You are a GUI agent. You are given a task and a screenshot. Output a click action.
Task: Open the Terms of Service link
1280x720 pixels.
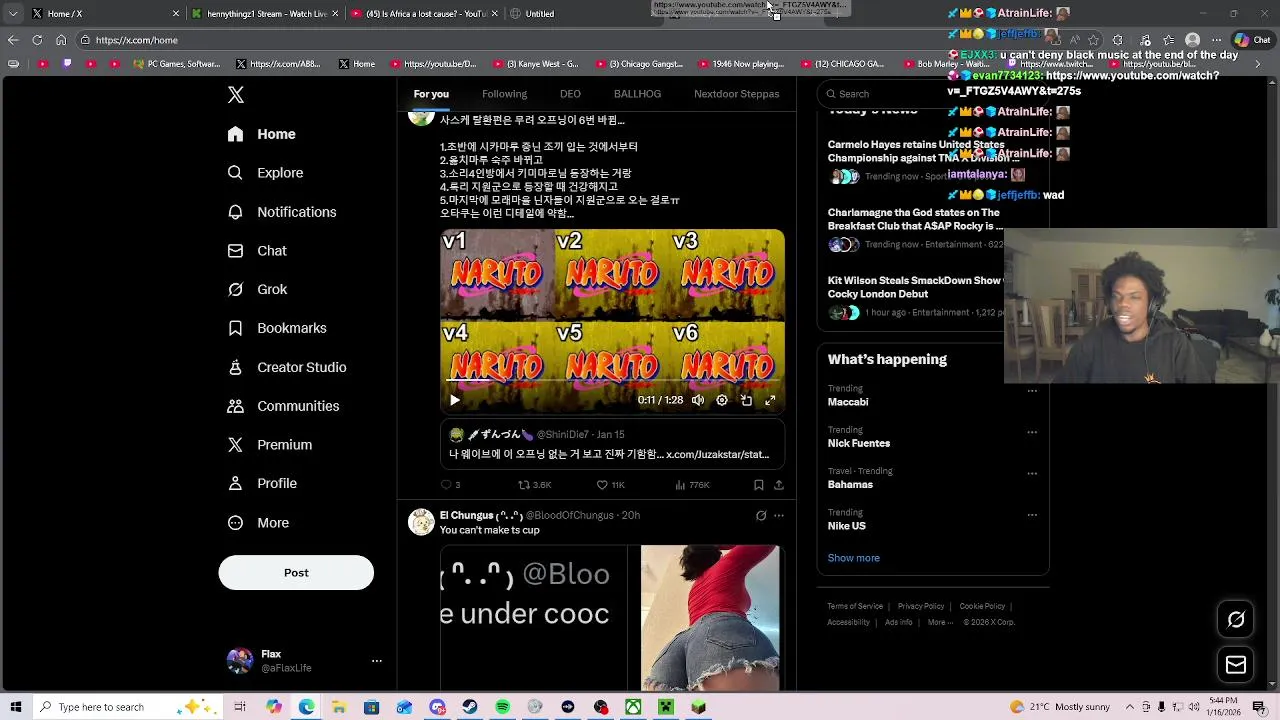pyautogui.click(x=855, y=606)
